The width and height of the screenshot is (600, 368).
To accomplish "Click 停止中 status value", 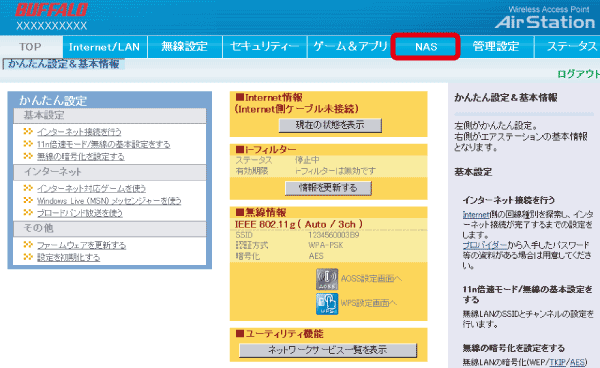I will coord(307,160).
